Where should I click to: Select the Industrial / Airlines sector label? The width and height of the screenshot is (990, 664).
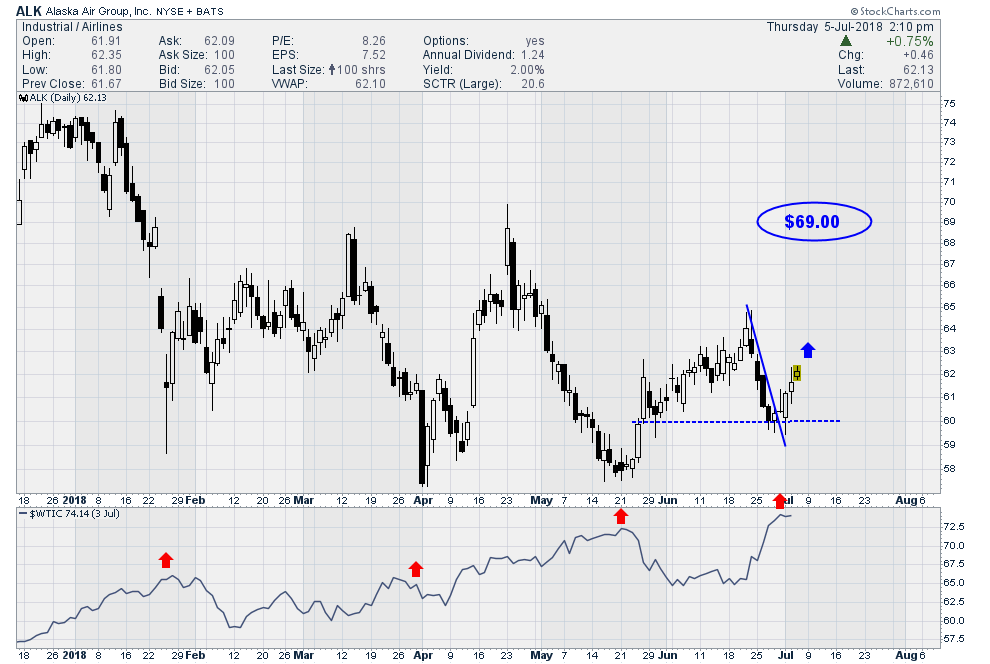pos(72,27)
